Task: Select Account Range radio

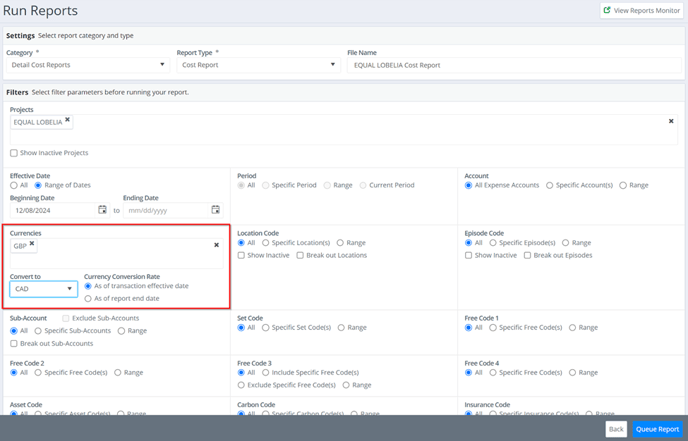Action: tap(623, 185)
